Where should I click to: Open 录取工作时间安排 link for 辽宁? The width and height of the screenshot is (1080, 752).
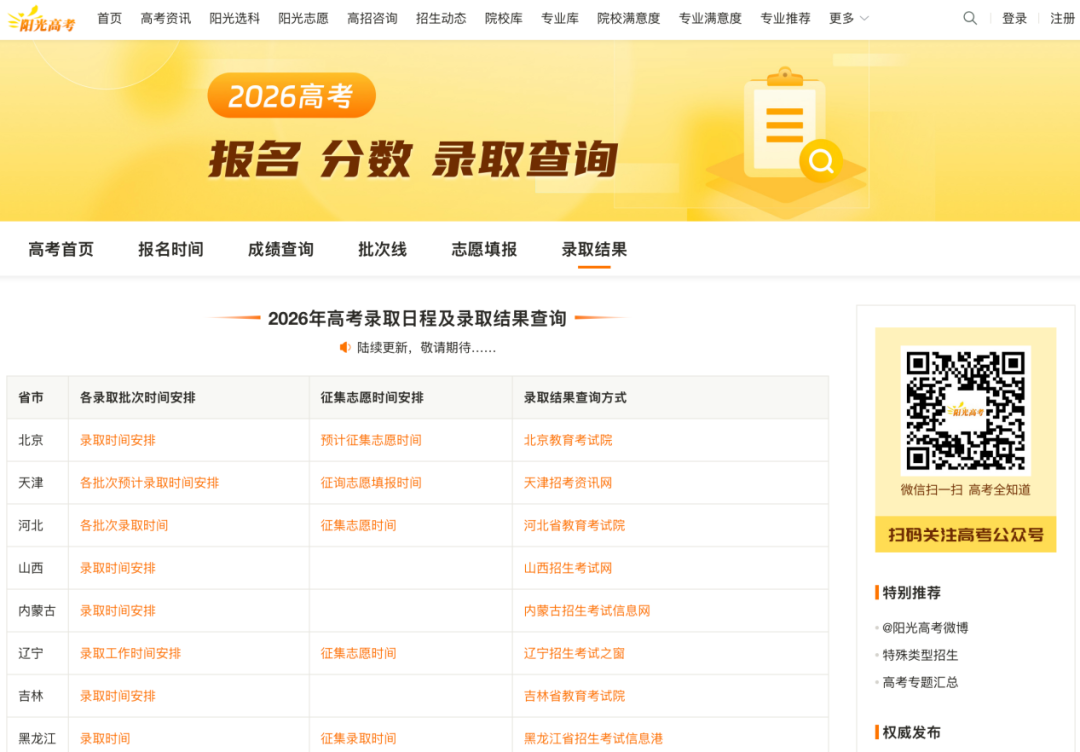(130, 654)
